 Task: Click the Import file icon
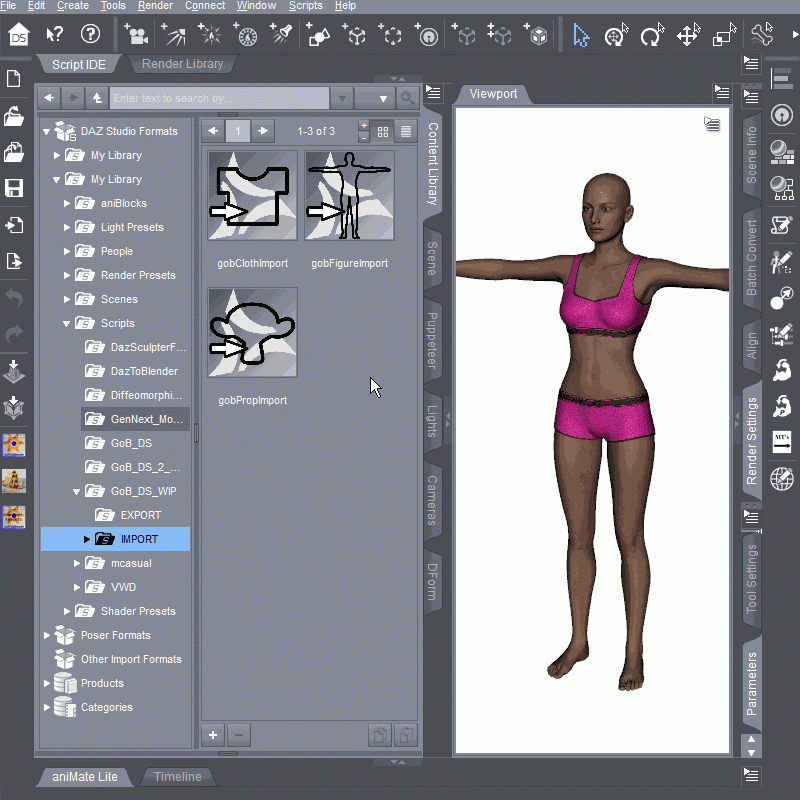click(x=14, y=225)
